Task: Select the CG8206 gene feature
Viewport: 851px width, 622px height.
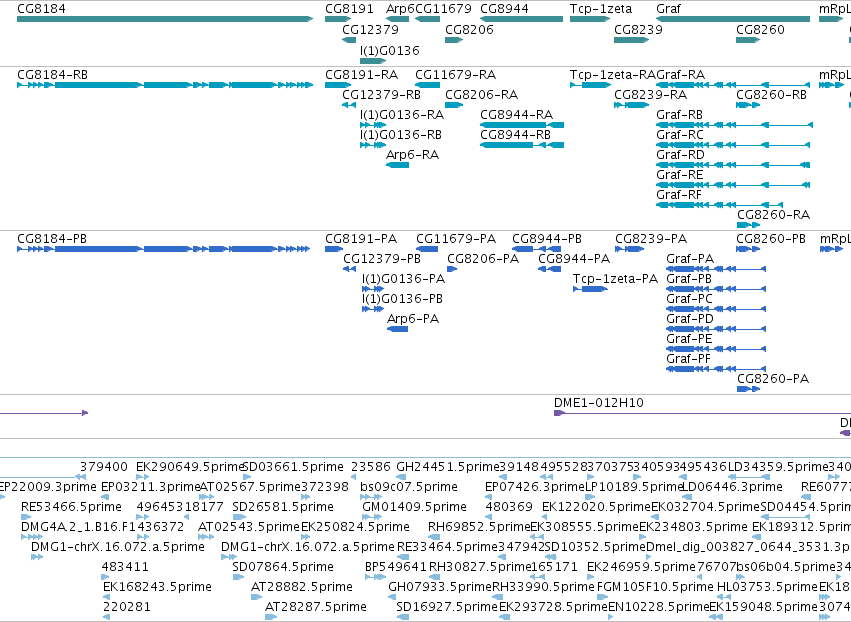Action: (x=454, y=40)
